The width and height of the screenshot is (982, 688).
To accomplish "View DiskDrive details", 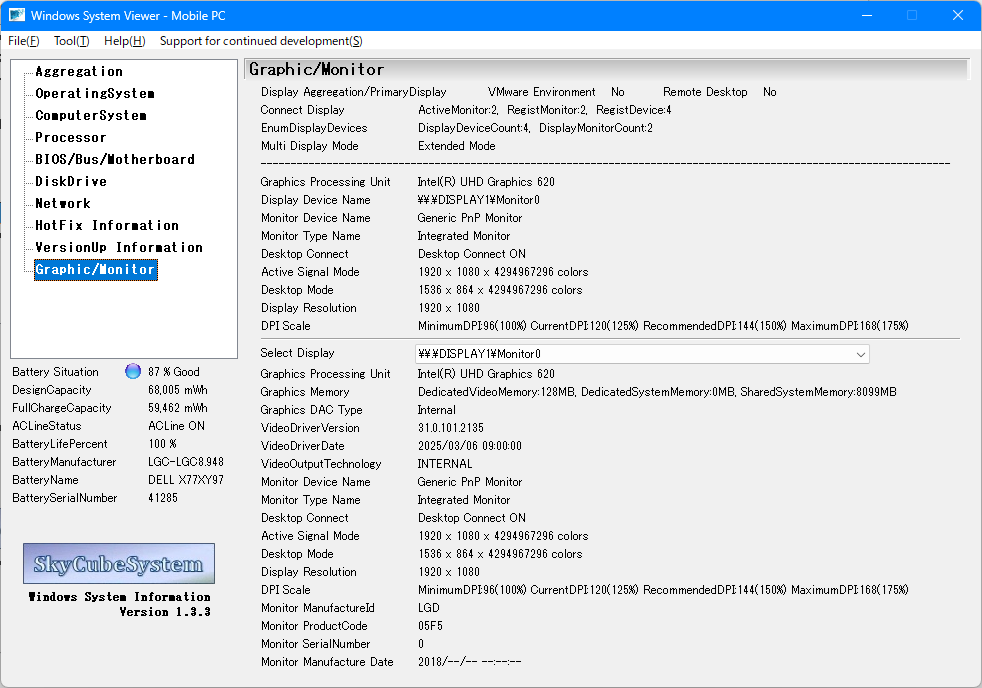I will coord(71,182).
